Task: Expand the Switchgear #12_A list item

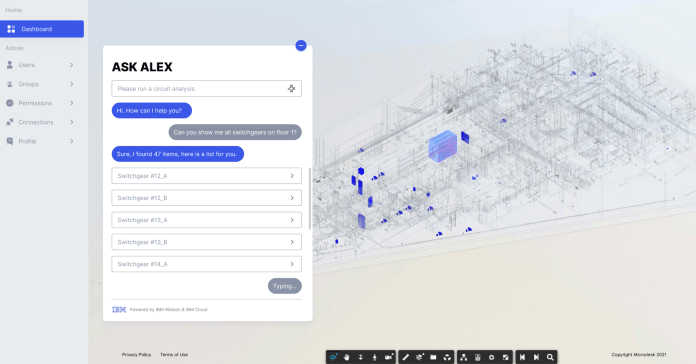Action: click(x=206, y=176)
